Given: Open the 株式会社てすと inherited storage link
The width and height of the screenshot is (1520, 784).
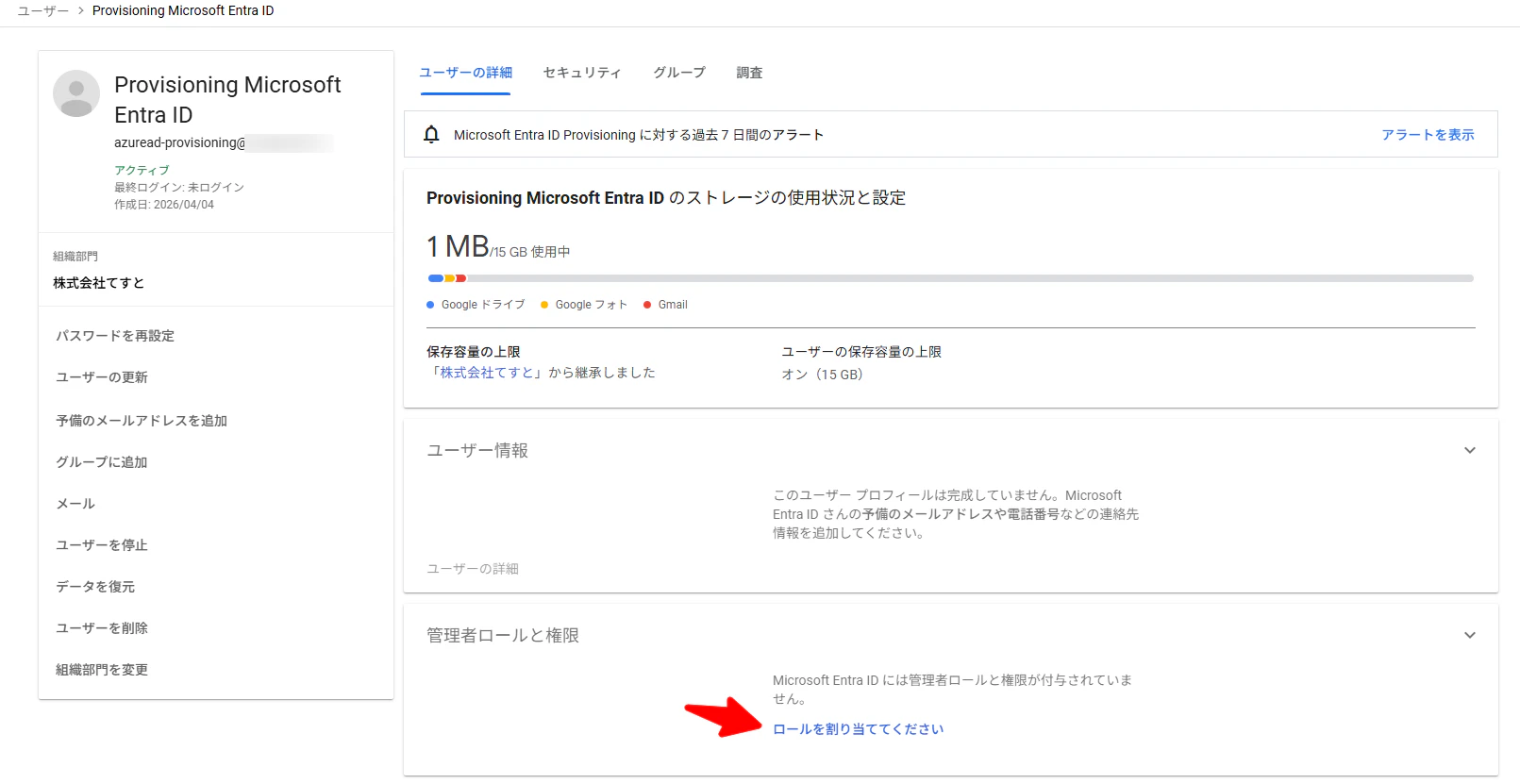Looking at the screenshot, I should (x=487, y=373).
